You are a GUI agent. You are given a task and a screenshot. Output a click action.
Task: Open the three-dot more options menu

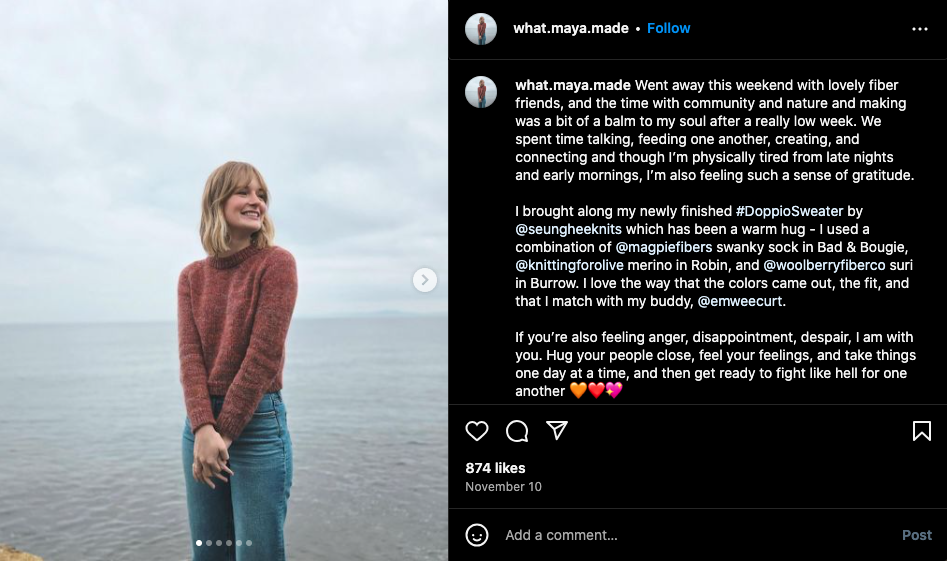click(x=920, y=29)
